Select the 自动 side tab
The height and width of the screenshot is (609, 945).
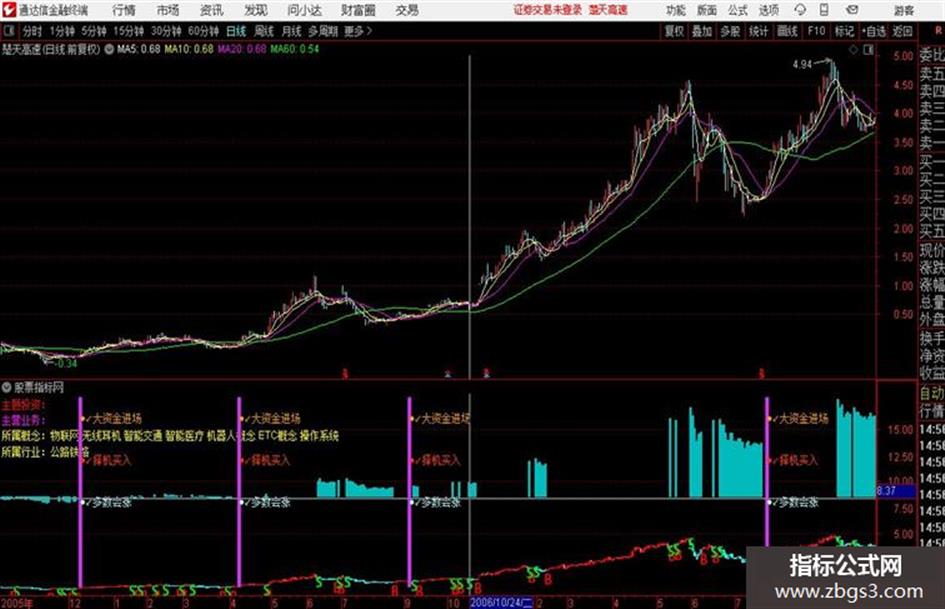931,394
